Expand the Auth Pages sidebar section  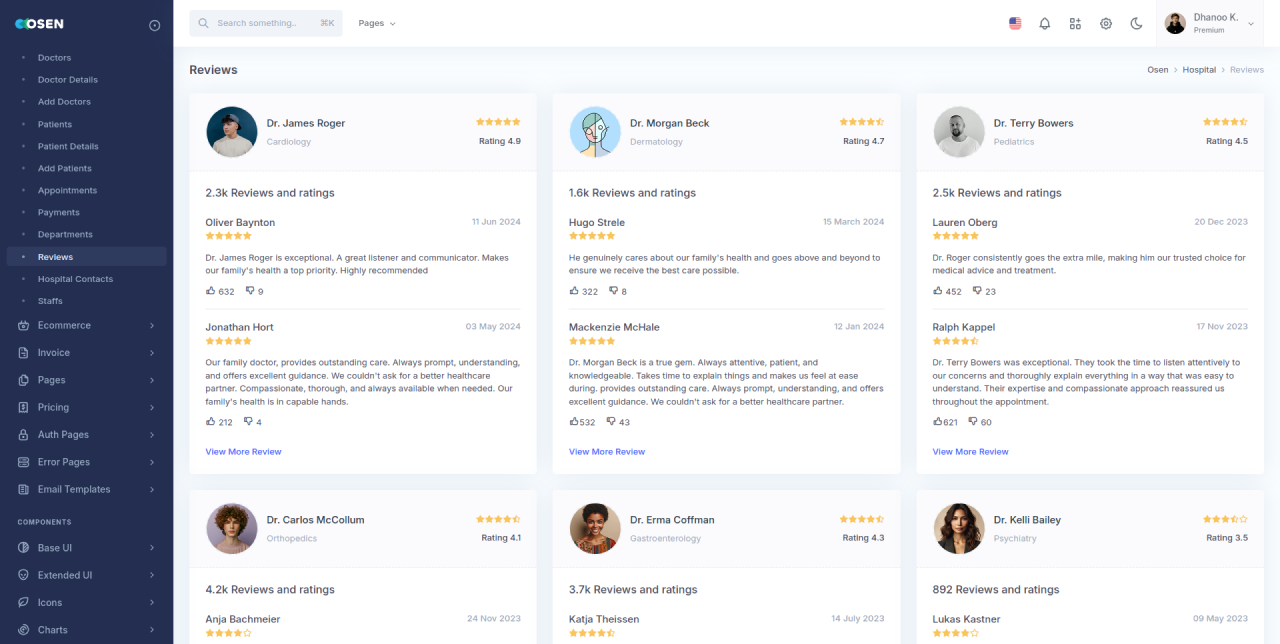click(x=86, y=435)
